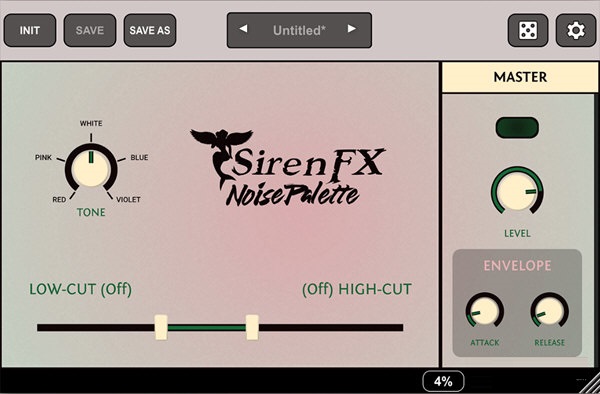This screenshot has height=394, width=600.
Task: Click the LEVEL label text
Action: [517, 234]
